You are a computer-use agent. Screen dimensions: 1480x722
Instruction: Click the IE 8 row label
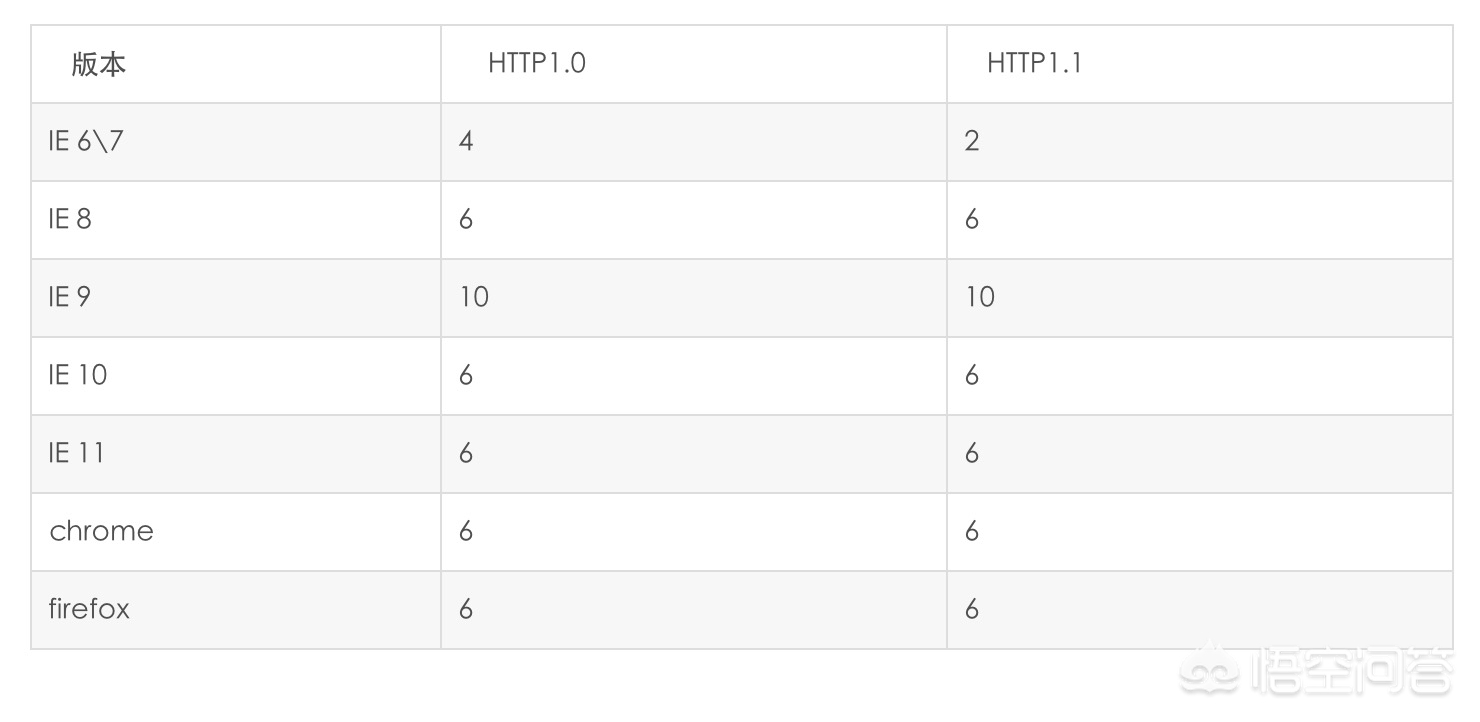(70, 219)
